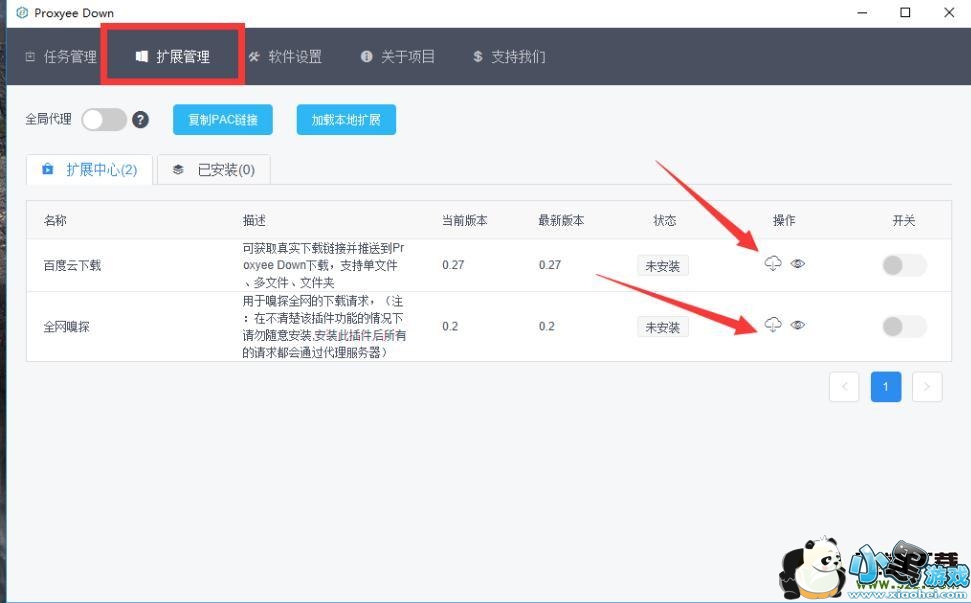
Task: Click the 百度云下载 name cell
Action: pyautogui.click(x=72, y=266)
